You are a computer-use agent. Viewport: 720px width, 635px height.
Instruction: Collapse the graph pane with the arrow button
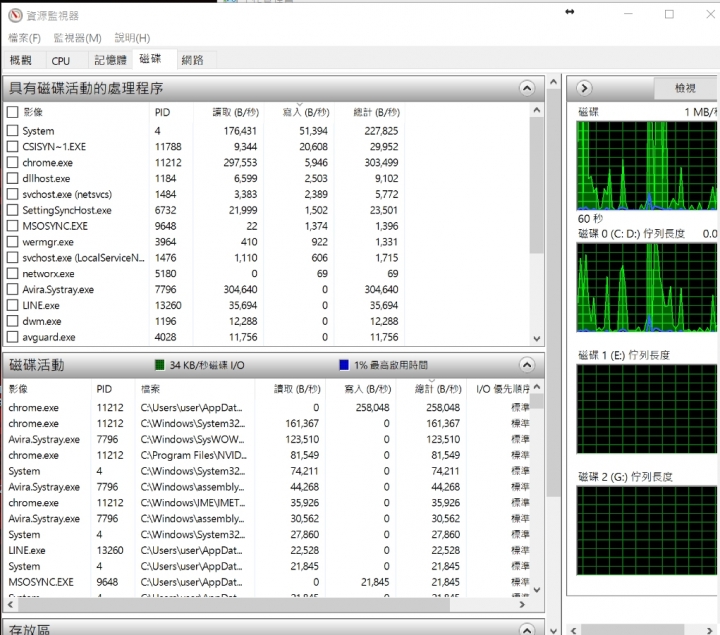coord(584,88)
